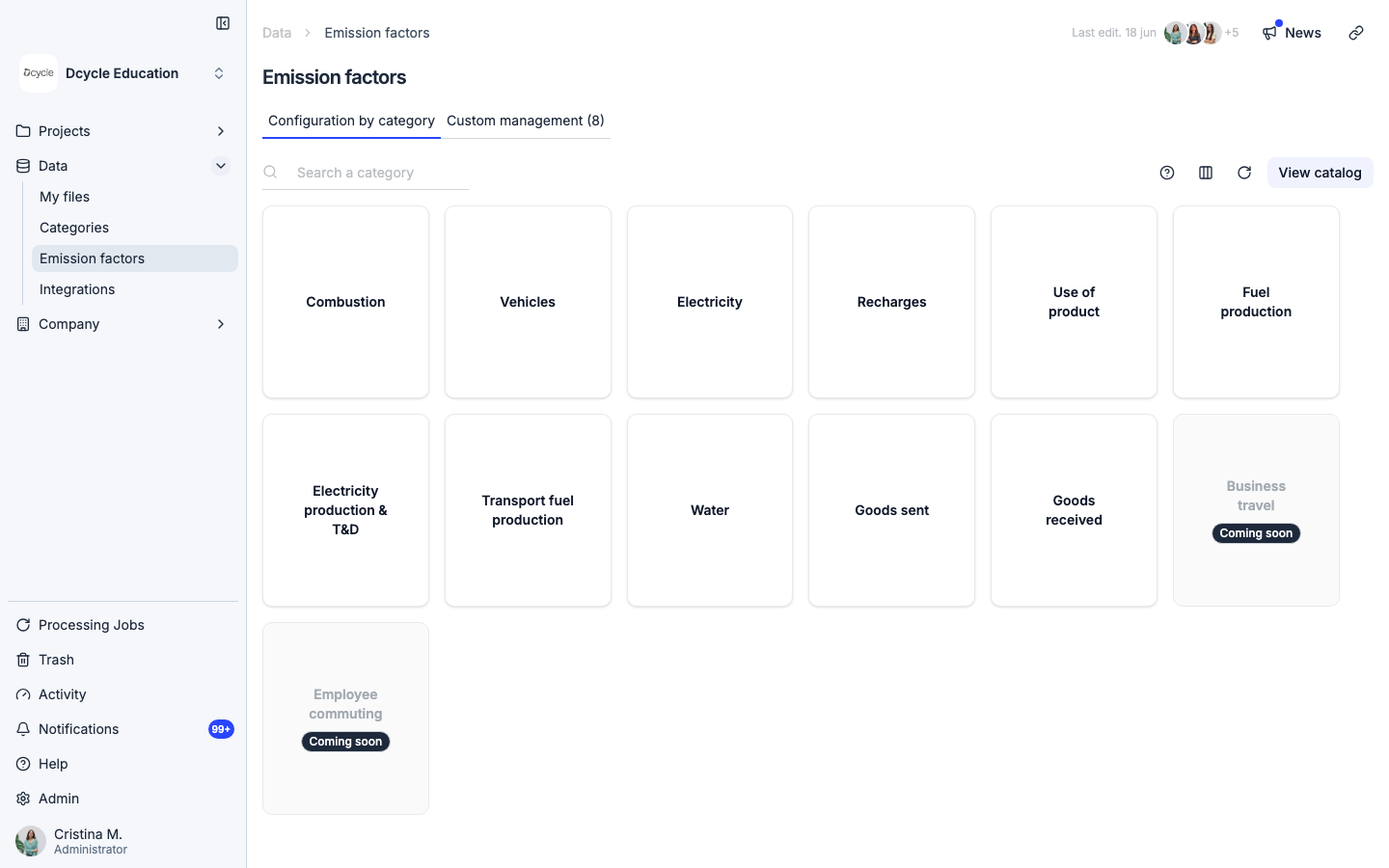
Task: Click the Trash bin icon
Action: [23, 660]
